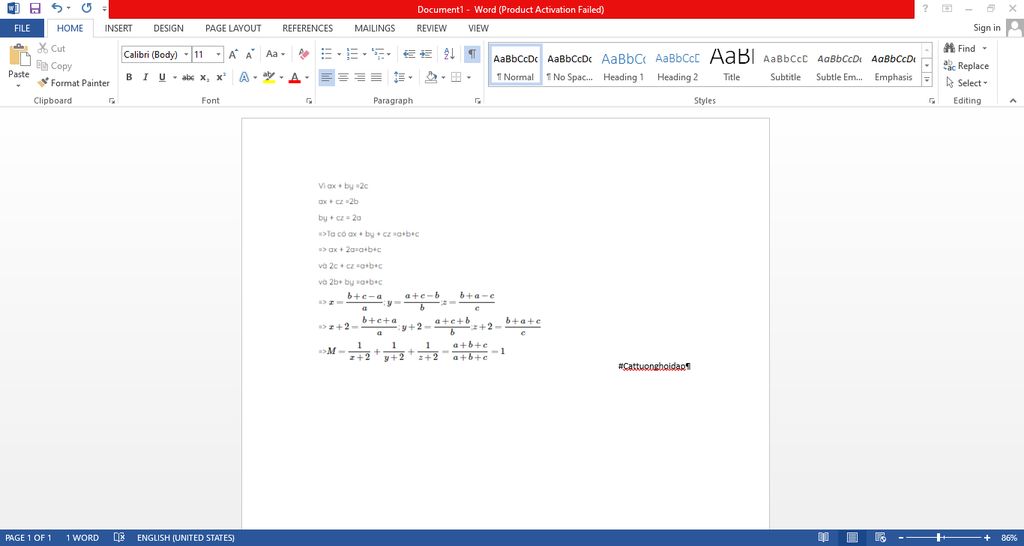Apply the Subtitle style
The width and height of the screenshot is (1024, 546).
(785, 65)
